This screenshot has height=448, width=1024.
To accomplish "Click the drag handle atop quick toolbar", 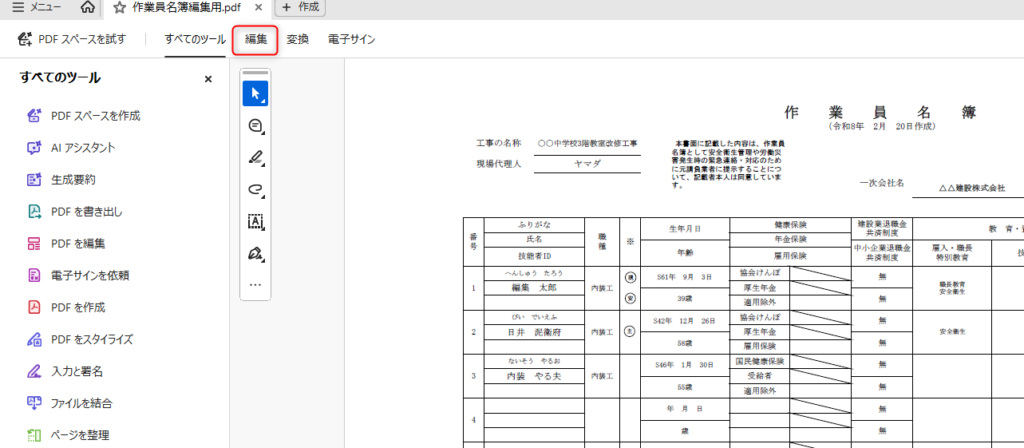I will tap(255, 73).
